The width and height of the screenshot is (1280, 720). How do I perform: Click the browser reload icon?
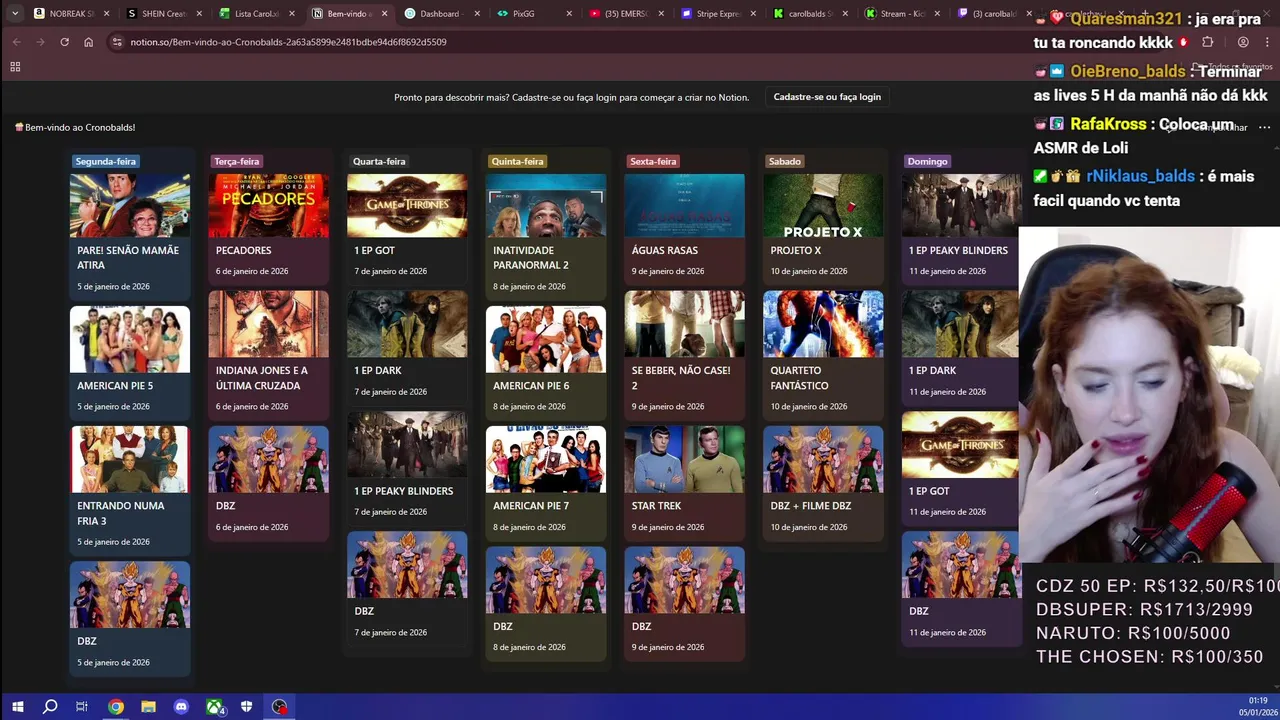64,42
